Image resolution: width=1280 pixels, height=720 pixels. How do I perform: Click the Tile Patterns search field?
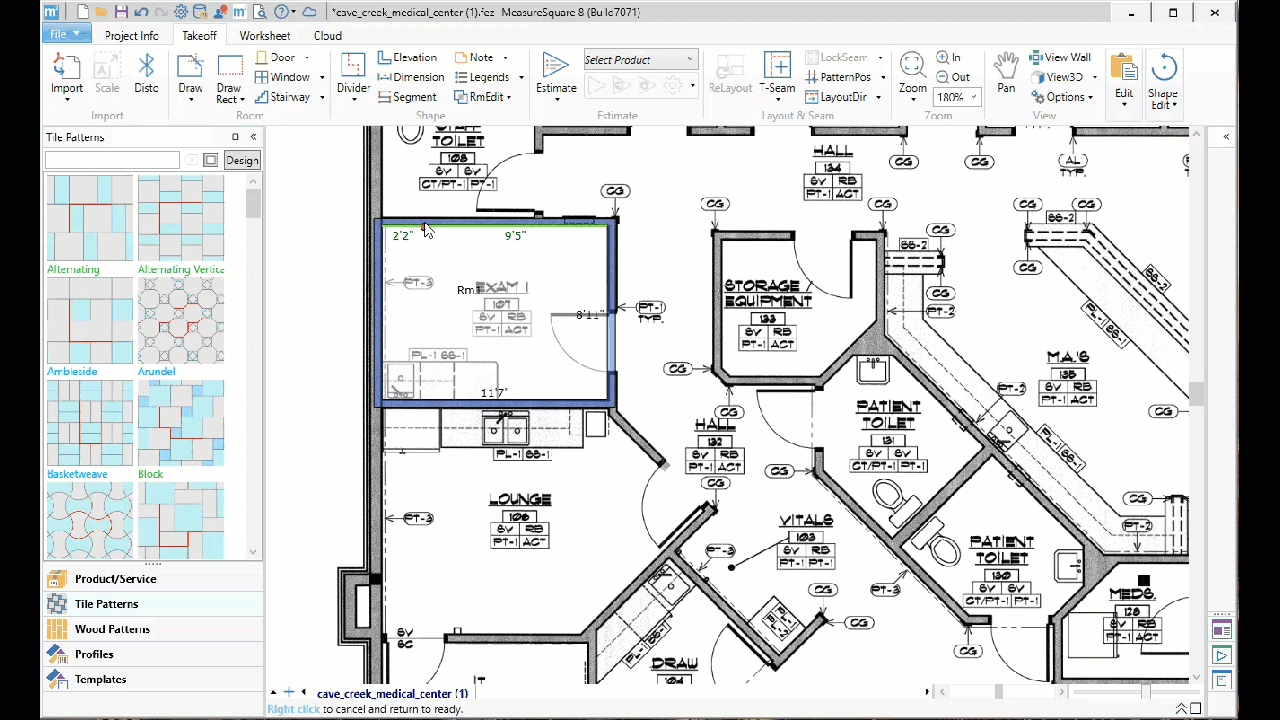[112, 160]
